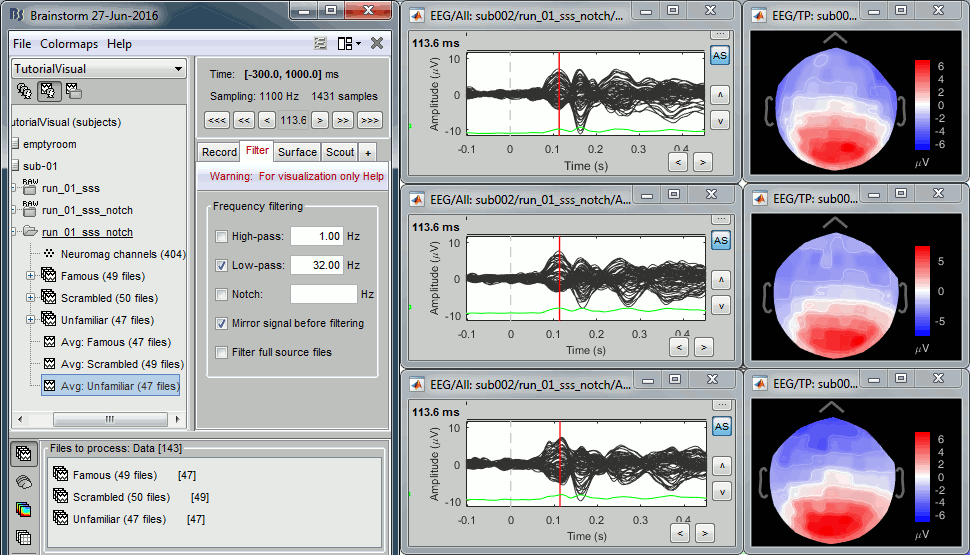Switch to functional data view icon
Image resolution: width=970 pixels, height=555 pixels.
point(47,92)
